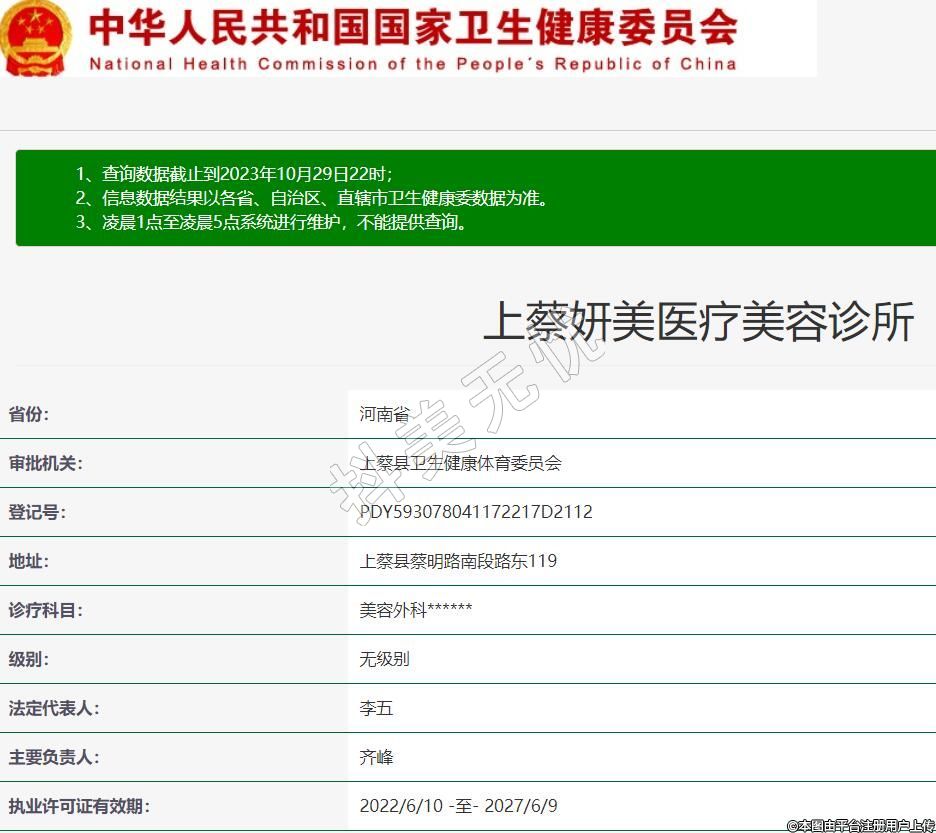
Task: Click the main person in charge 齐峰
Action: (x=377, y=757)
